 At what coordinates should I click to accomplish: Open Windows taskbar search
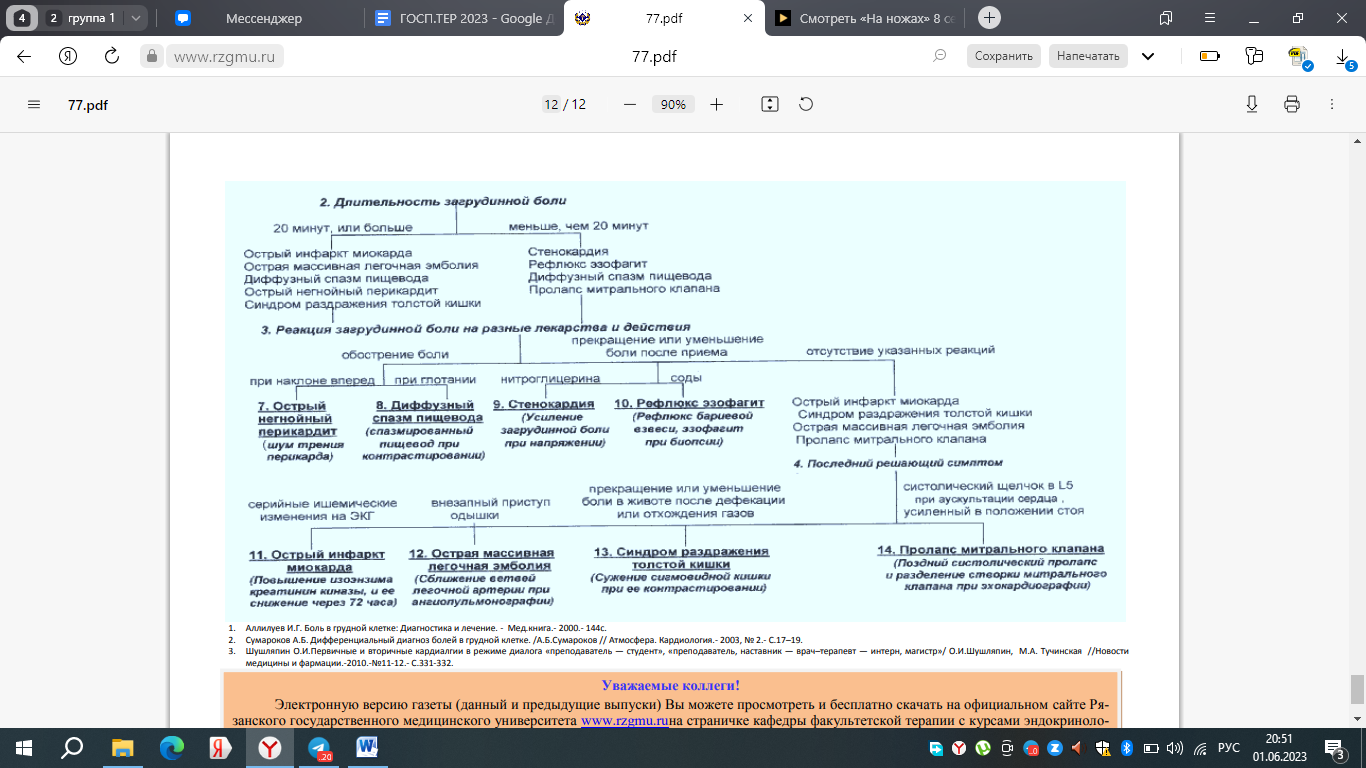(72, 747)
